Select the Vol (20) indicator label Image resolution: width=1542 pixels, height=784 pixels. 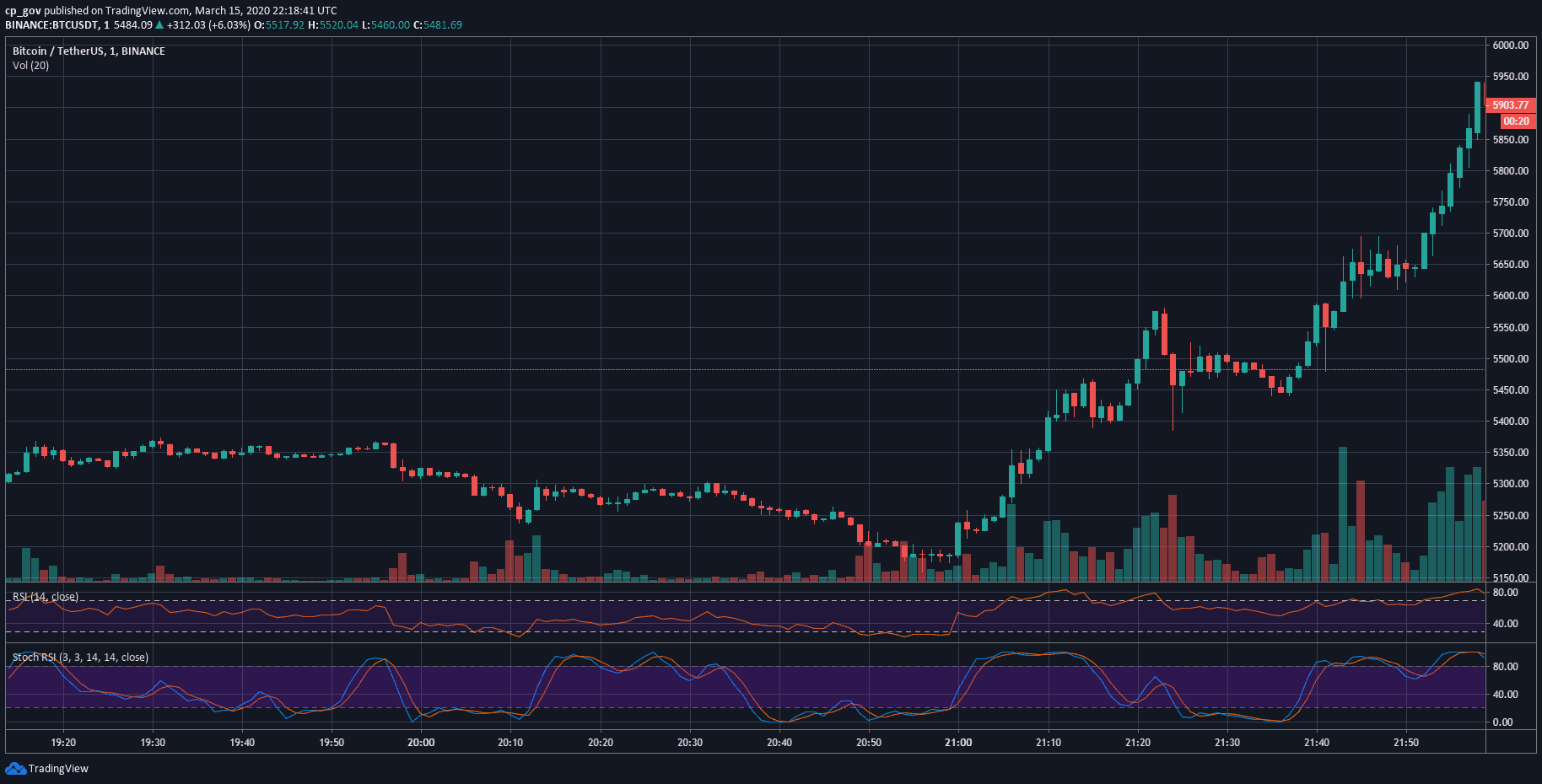pyautogui.click(x=30, y=66)
